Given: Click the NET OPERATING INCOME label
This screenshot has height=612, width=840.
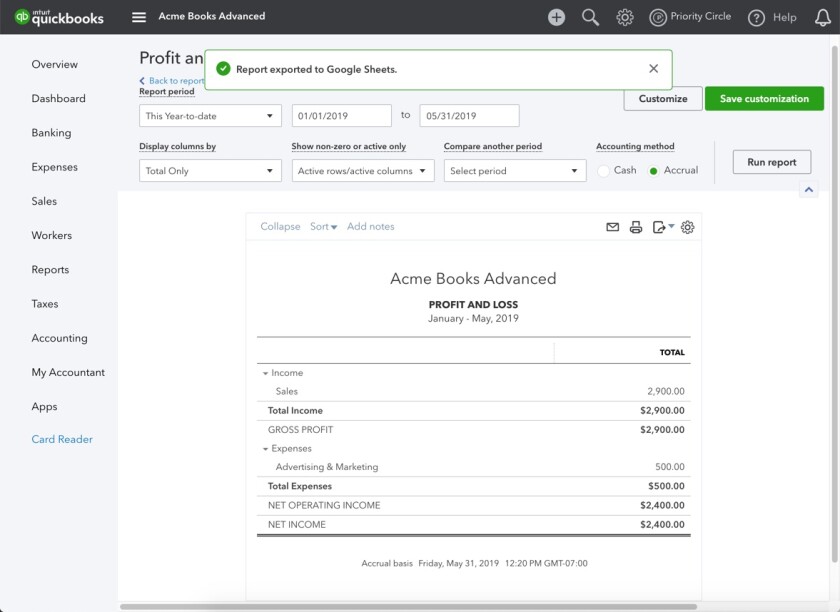Looking at the screenshot, I should [x=324, y=505].
